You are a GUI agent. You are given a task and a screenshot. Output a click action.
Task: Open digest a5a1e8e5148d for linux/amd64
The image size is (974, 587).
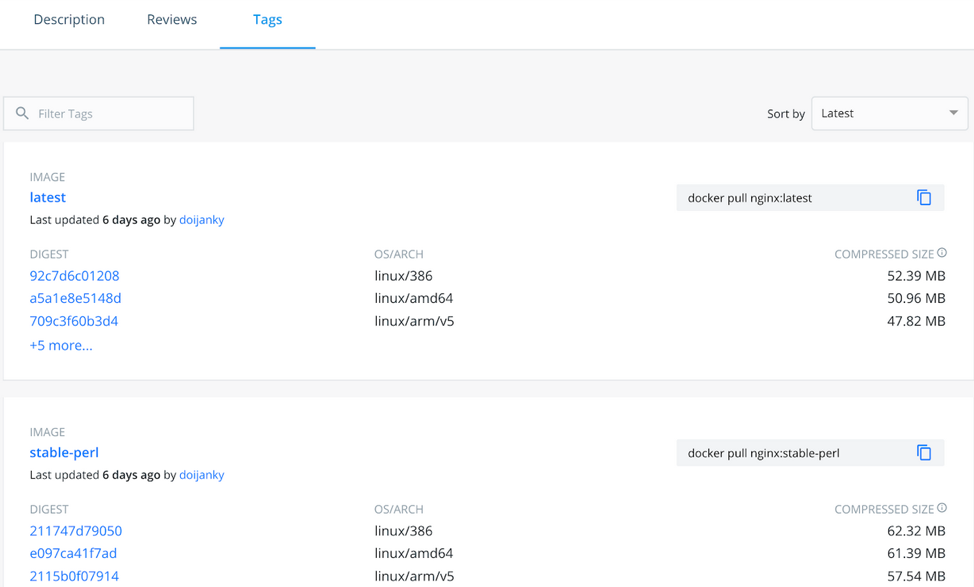pyautogui.click(x=75, y=298)
